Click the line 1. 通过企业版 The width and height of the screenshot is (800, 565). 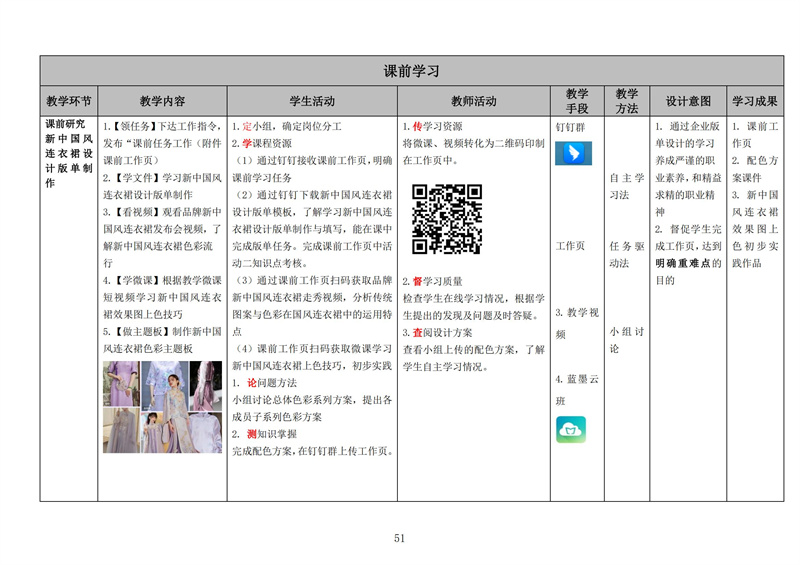688,126
